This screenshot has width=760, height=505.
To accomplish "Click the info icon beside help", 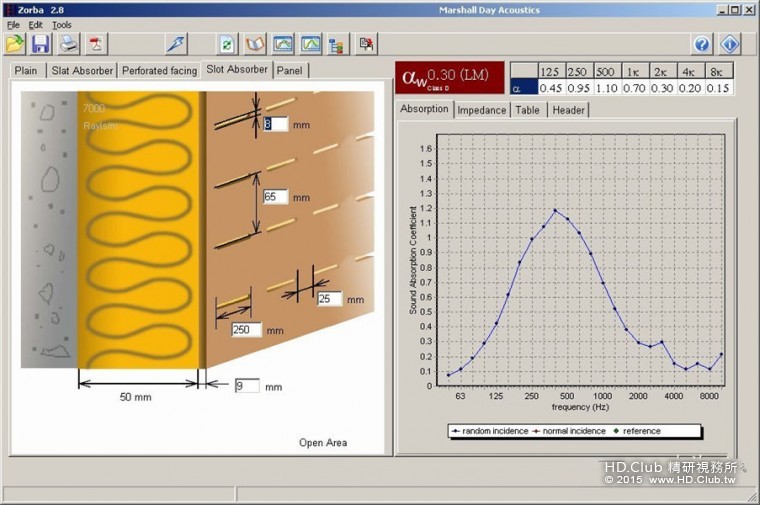I will 730,44.
